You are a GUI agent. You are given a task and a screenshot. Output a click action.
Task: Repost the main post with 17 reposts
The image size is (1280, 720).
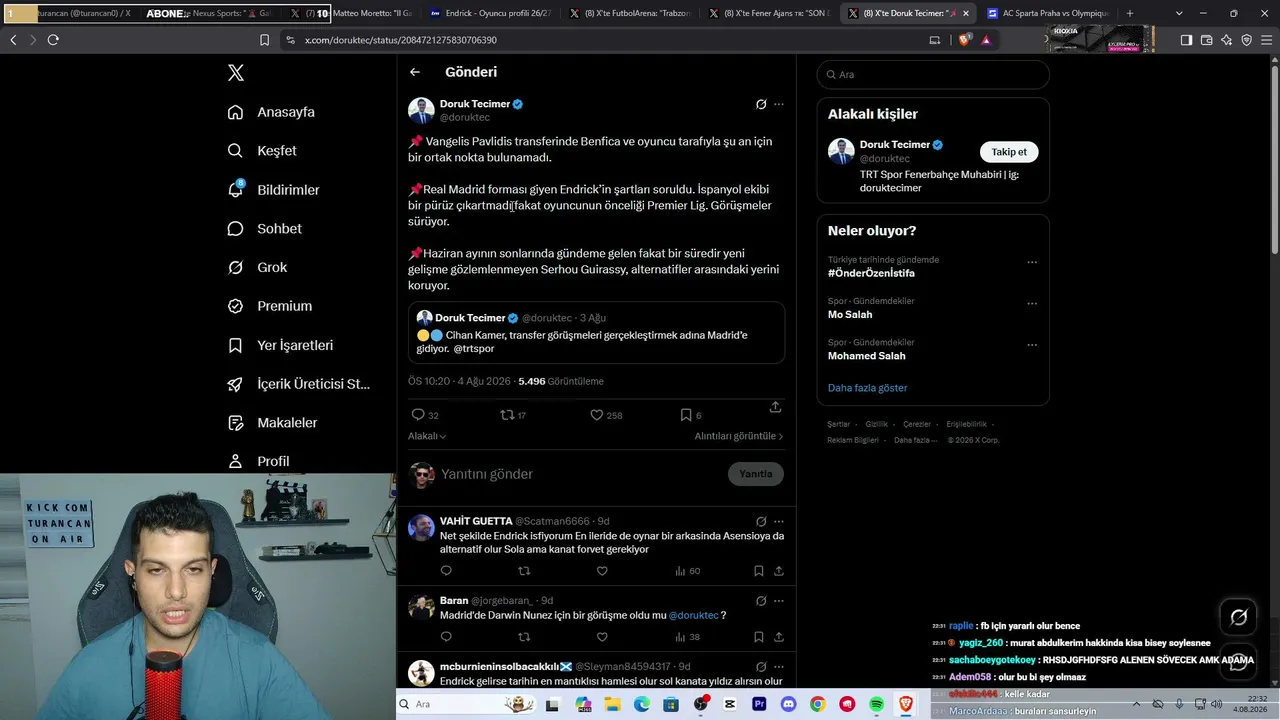point(512,415)
